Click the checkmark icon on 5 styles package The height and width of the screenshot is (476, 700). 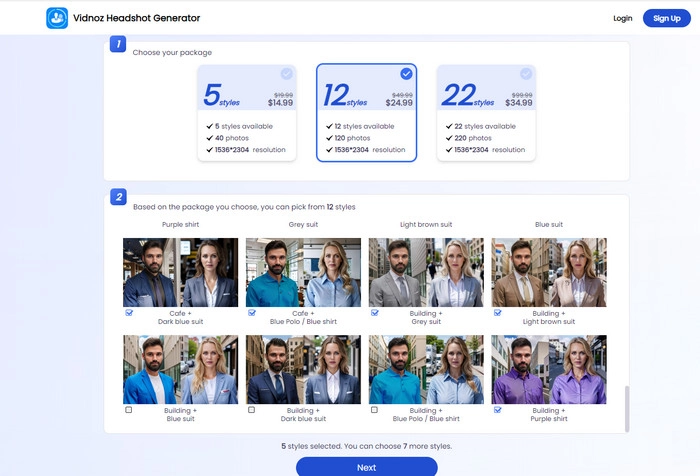click(287, 74)
